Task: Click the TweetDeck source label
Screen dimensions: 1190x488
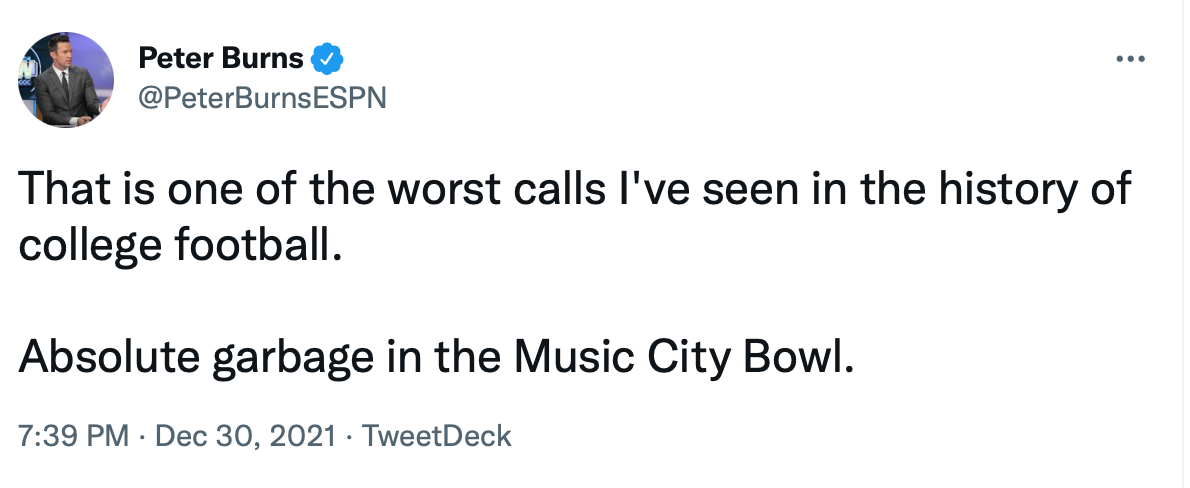Action: [x=436, y=436]
